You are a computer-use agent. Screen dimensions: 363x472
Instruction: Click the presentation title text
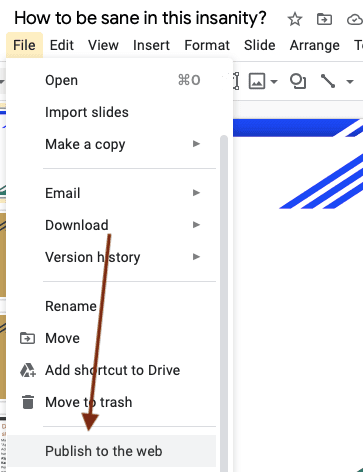(140, 18)
